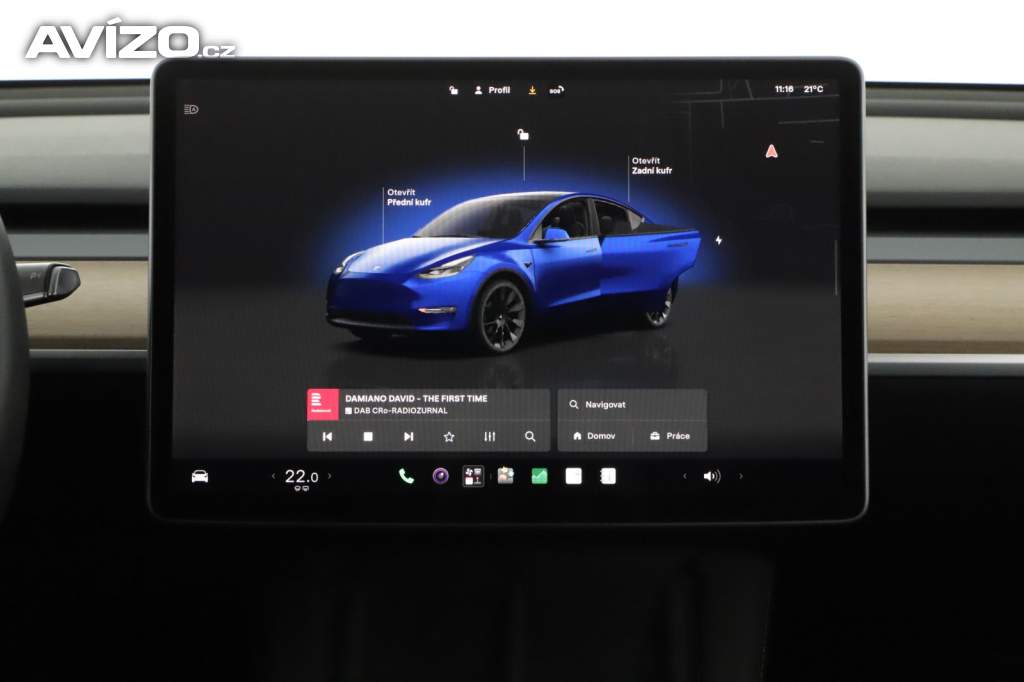Screen dimensions: 1024x682
Task: Skip to next track
Action: (408, 436)
